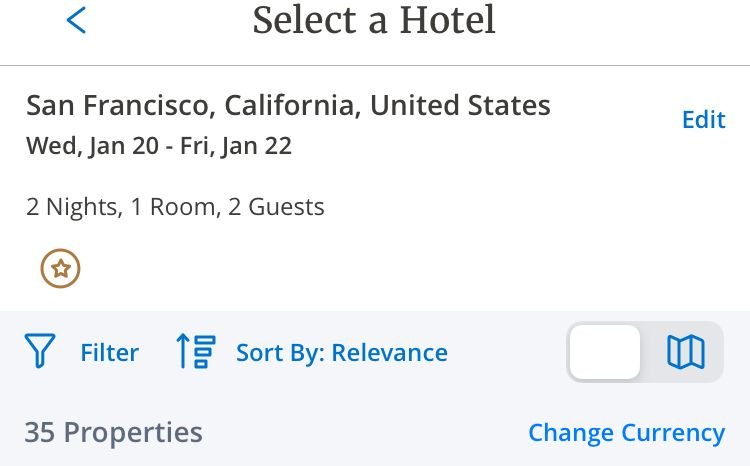Image resolution: width=750 pixels, height=466 pixels.
Task: Tap San Francisco, California destination text
Action: tap(193, 105)
